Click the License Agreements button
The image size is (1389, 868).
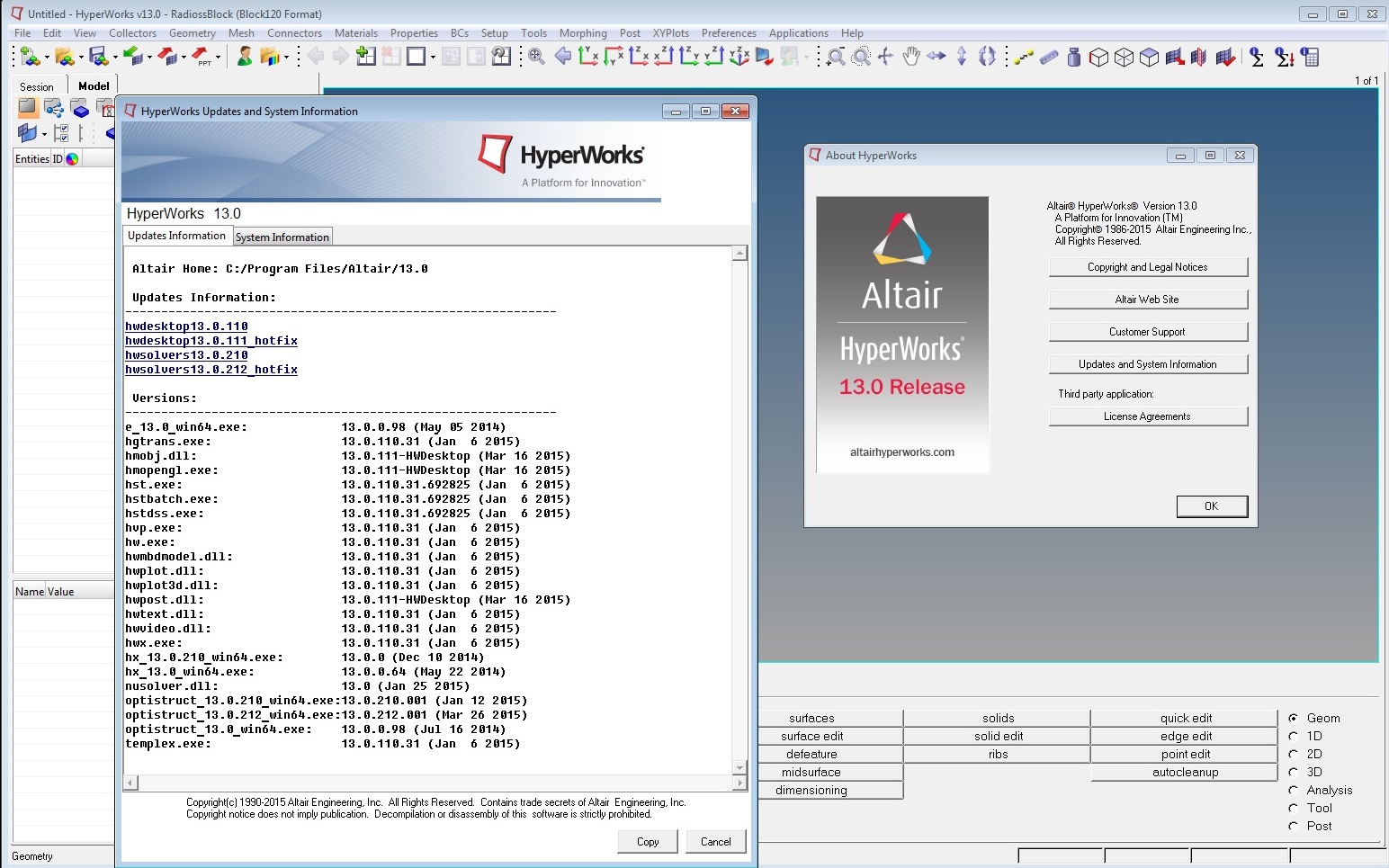[x=1148, y=416]
